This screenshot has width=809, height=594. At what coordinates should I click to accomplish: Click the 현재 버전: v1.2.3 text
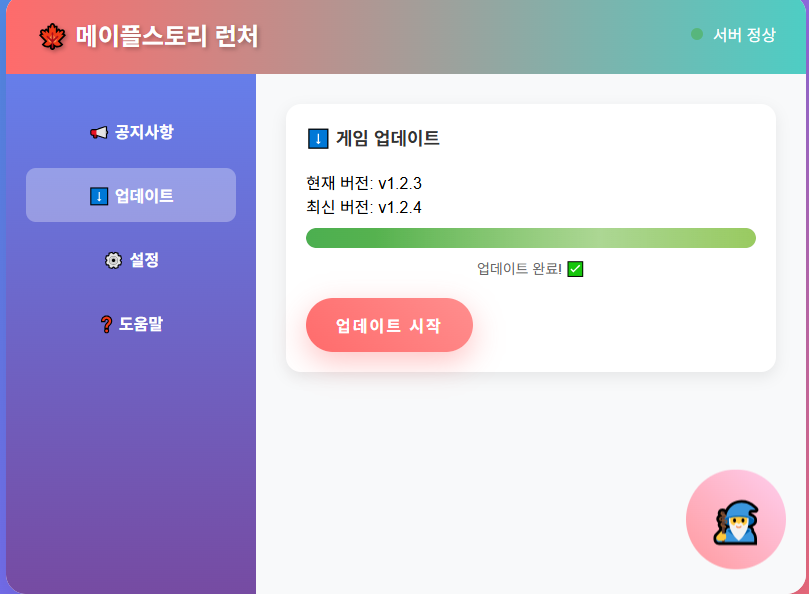(x=364, y=183)
